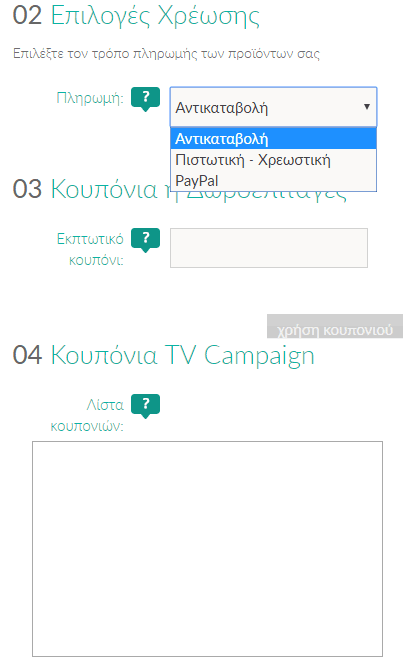Select the highlighted Αντικαταβολή option in list
Viewport: 405px width, 658px height.
[273, 139]
